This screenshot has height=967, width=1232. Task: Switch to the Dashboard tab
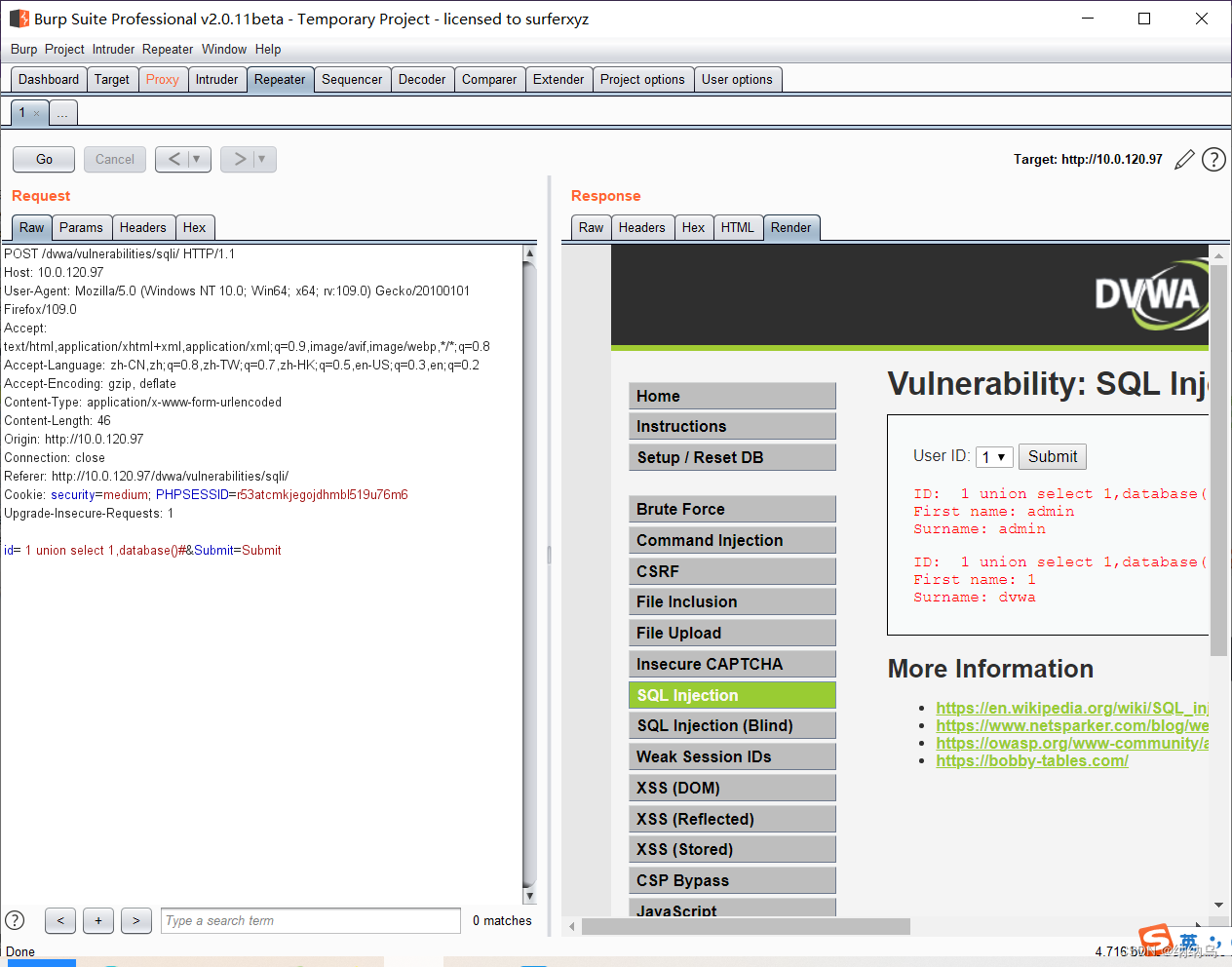coord(49,80)
